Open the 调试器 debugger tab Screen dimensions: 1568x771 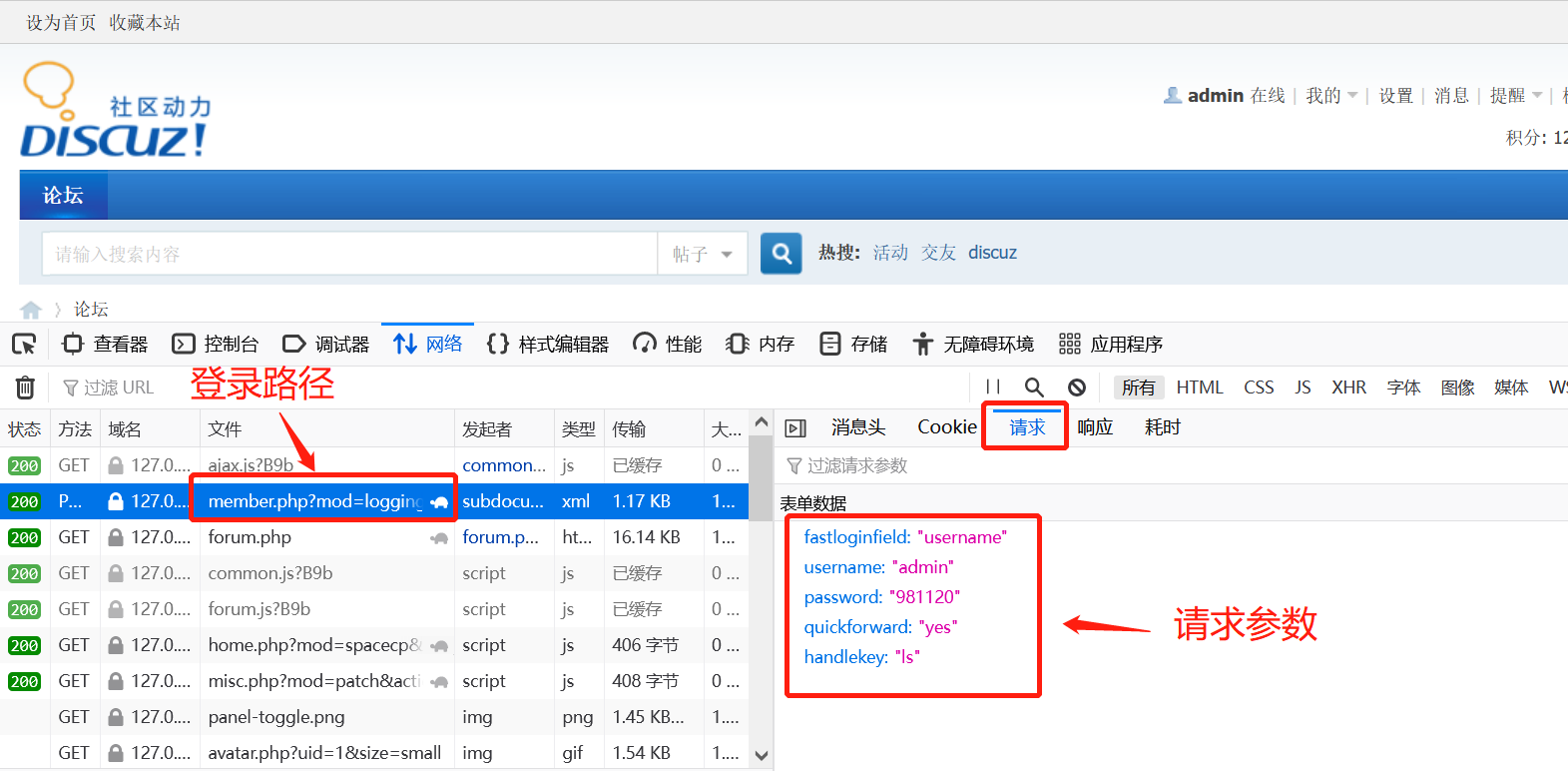click(326, 345)
